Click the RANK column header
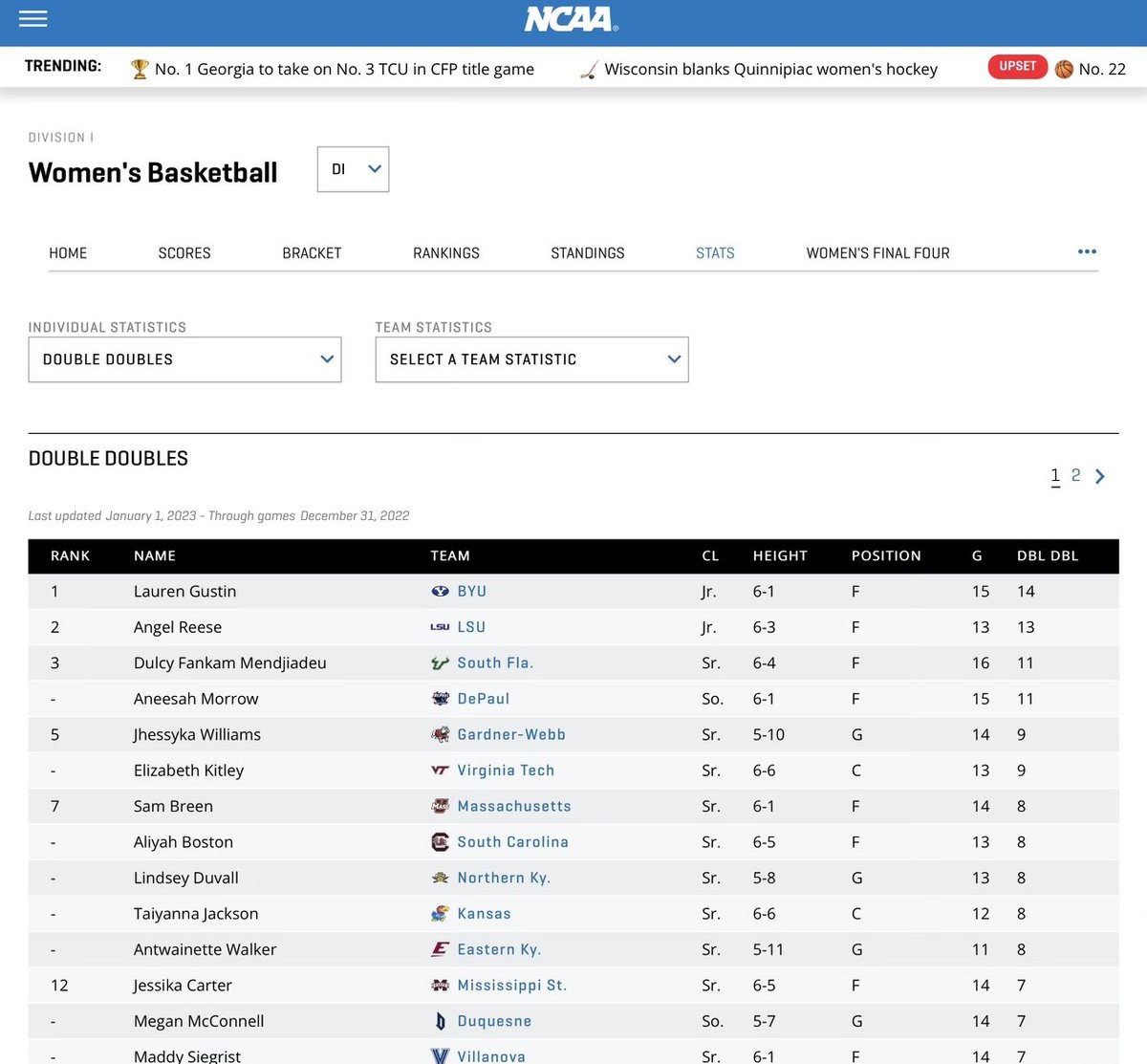The width and height of the screenshot is (1147, 1064). tap(70, 556)
